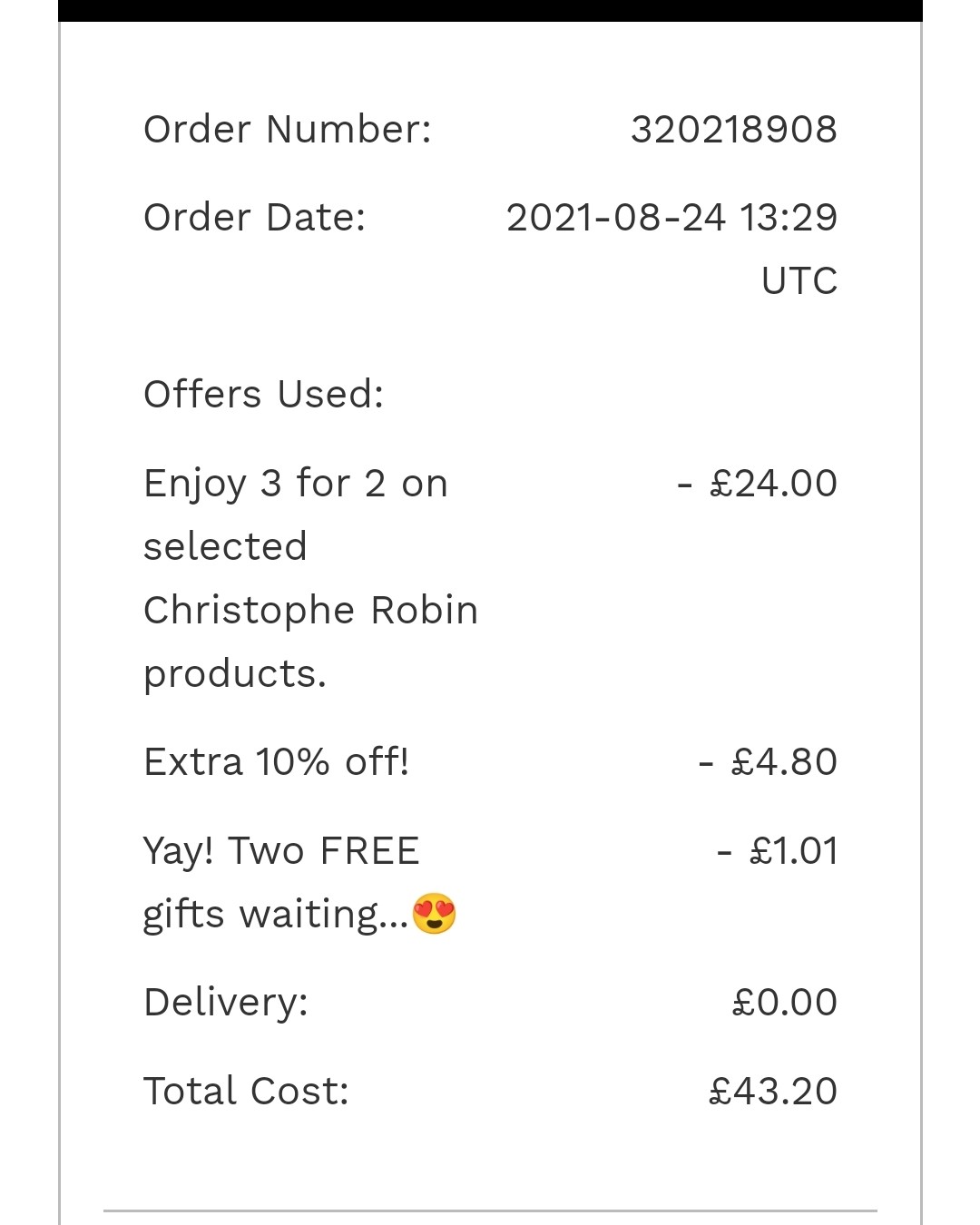980x1225 pixels.
Task: Click the 13:29 order time
Action: (x=788, y=218)
